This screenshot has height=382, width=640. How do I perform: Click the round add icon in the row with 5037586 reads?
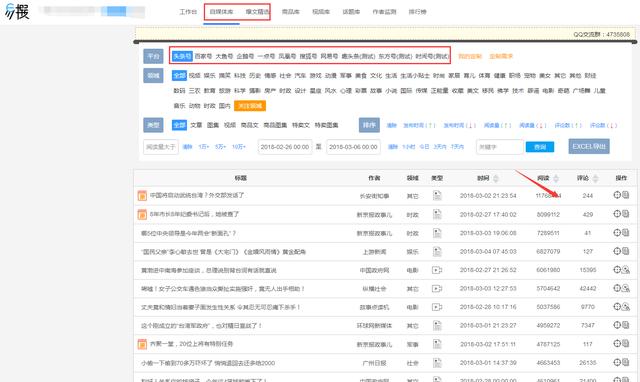click(x=617, y=306)
